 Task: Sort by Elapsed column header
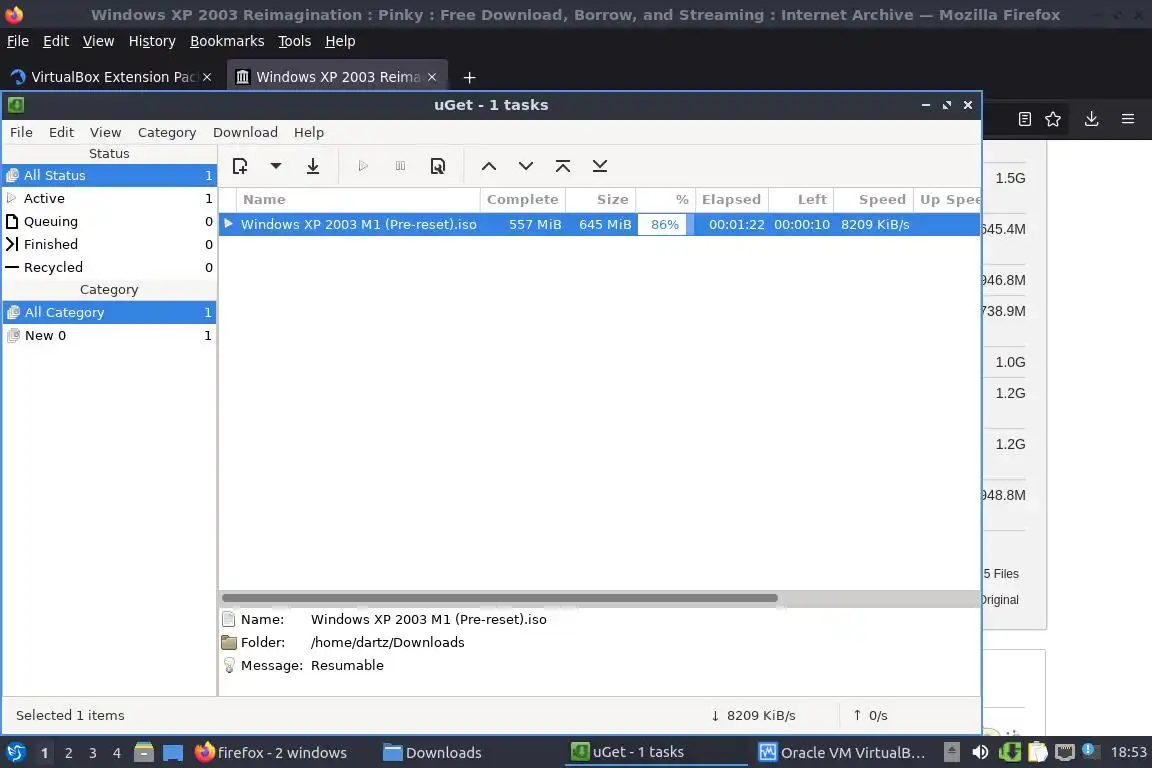coord(732,199)
